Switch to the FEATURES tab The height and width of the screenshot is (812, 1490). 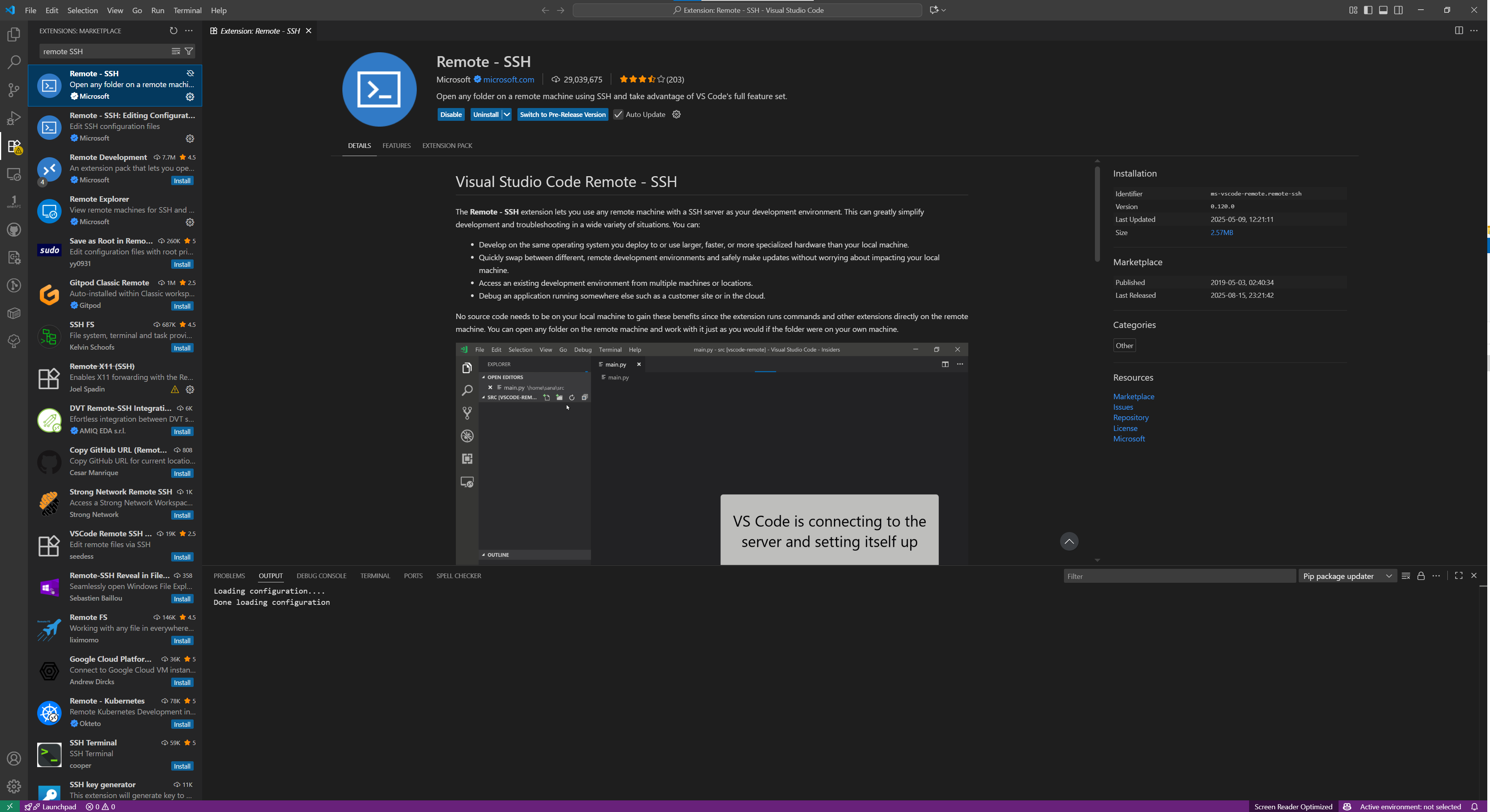coord(396,145)
